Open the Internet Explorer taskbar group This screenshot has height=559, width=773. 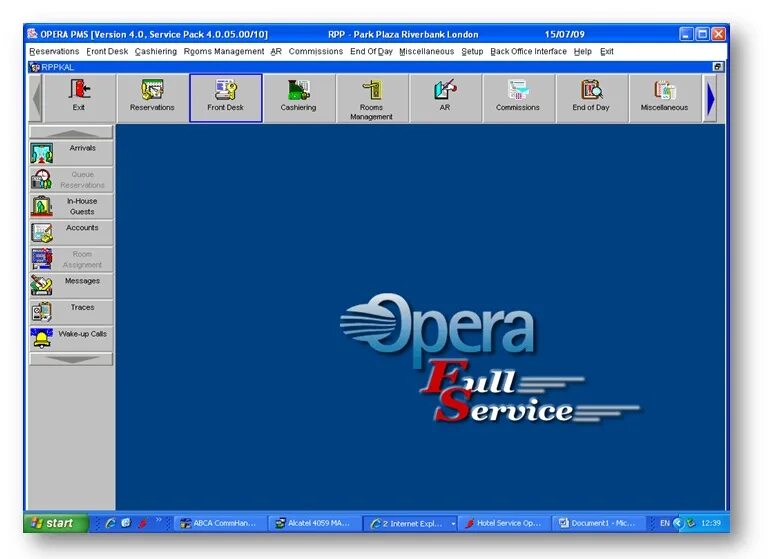[x=410, y=524]
